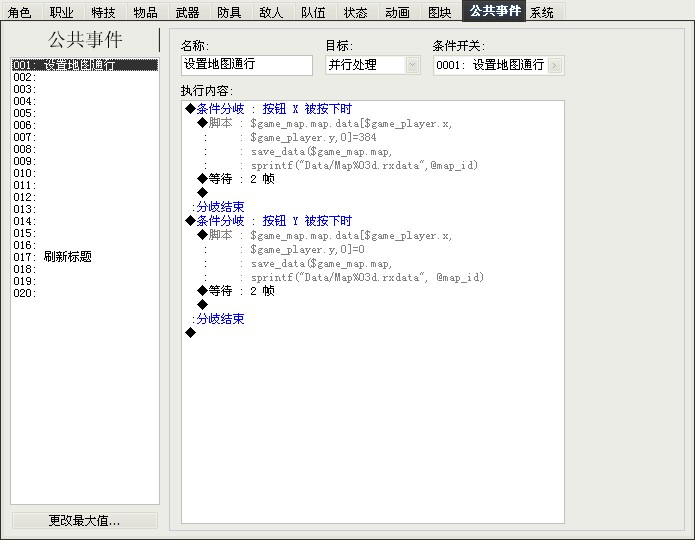This screenshot has height=540, width=695.
Task: Select script line ending with ]=384
Action: pos(312,137)
